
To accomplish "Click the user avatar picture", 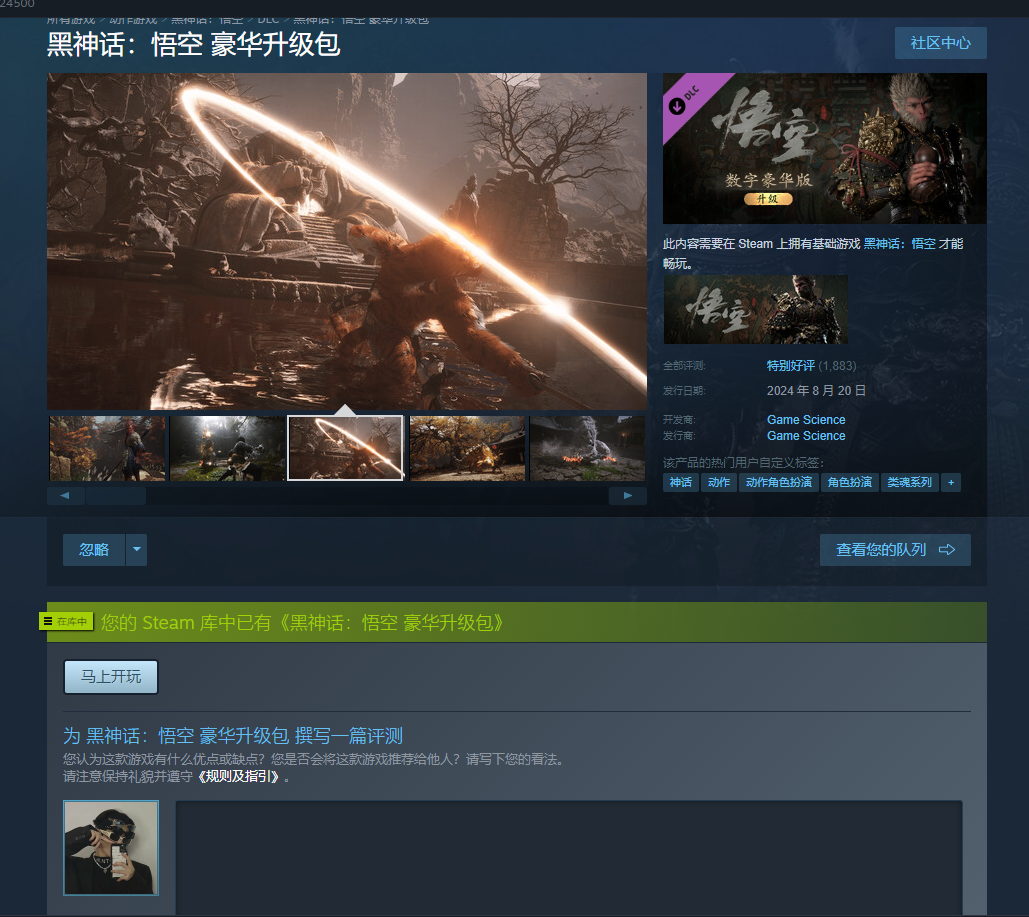I will tap(111, 848).
